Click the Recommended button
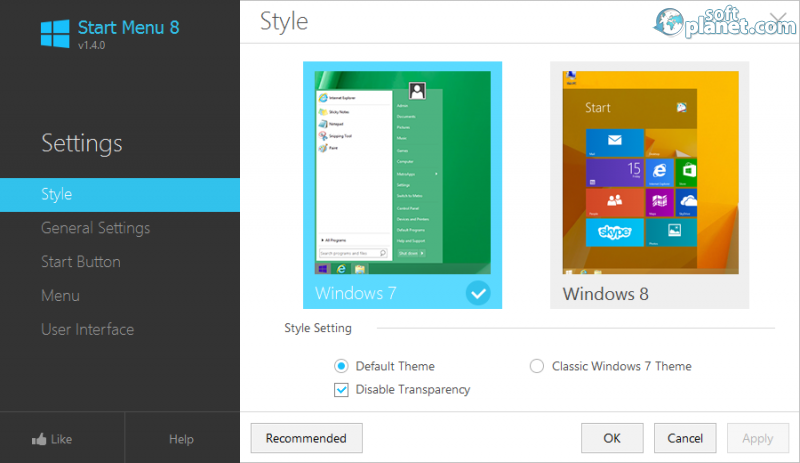Image resolution: width=800 pixels, height=463 pixels. (307, 438)
